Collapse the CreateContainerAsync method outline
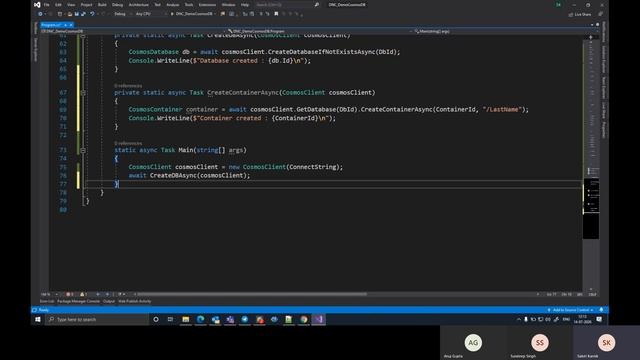 [83, 93]
